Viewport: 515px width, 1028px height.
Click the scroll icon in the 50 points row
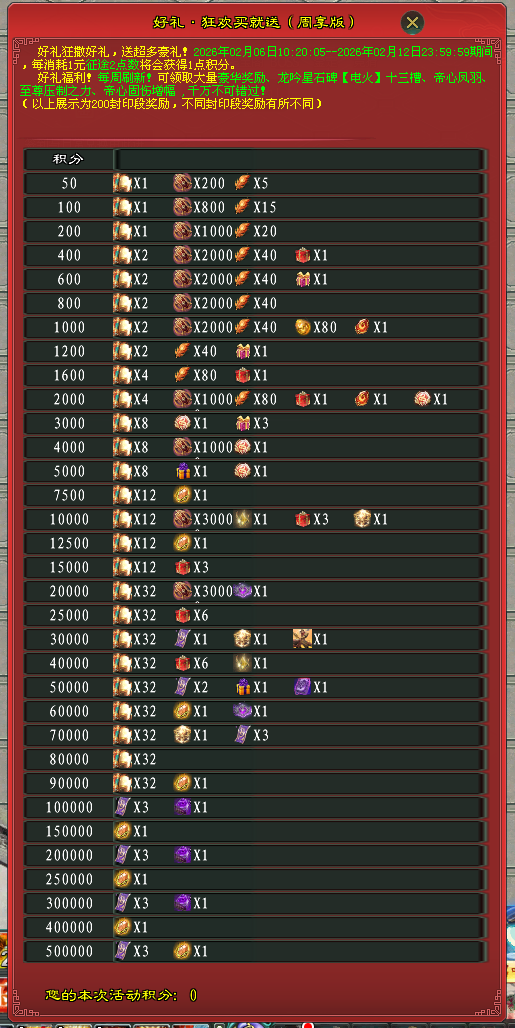tap(123, 183)
